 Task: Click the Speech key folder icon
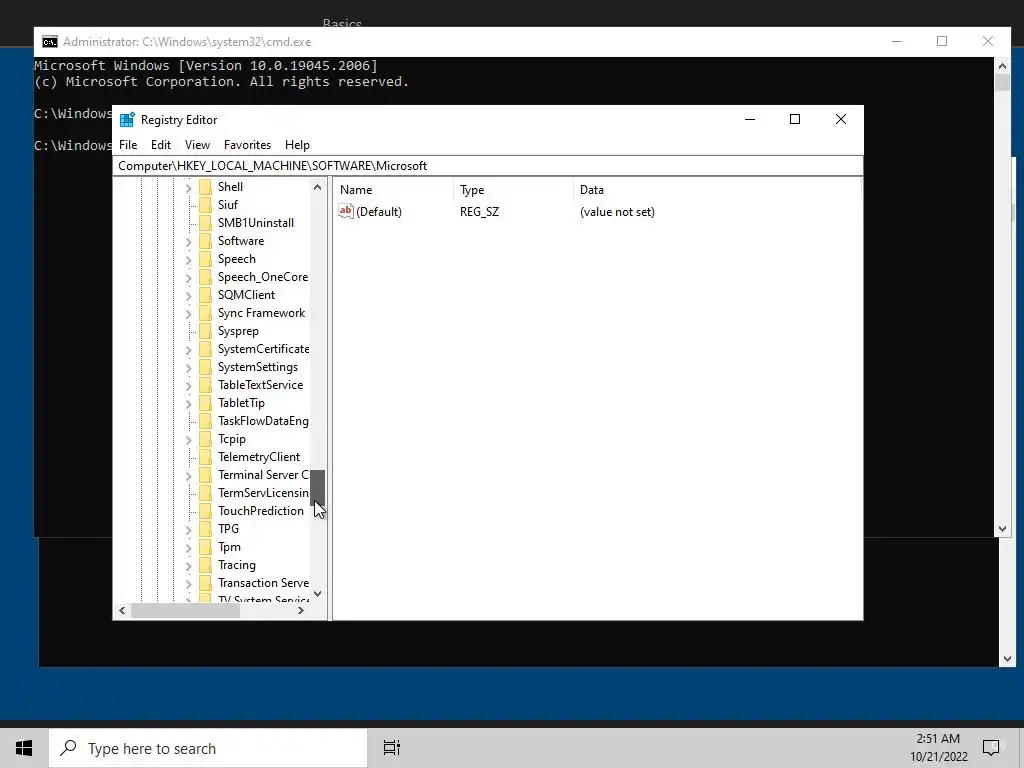pyautogui.click(x=205, y=259)
